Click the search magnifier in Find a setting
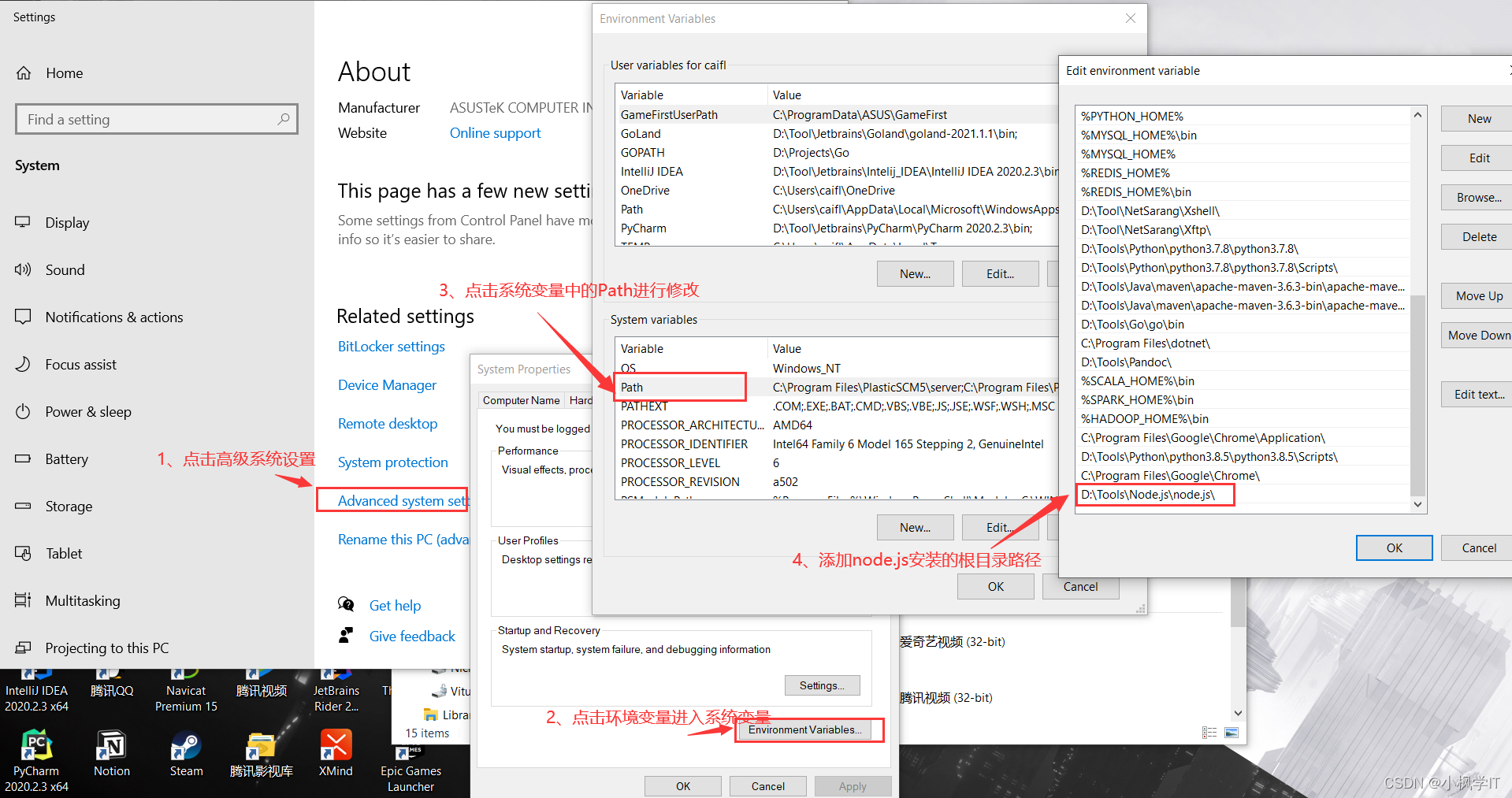 pyautogui.click(x=284, y=119)
